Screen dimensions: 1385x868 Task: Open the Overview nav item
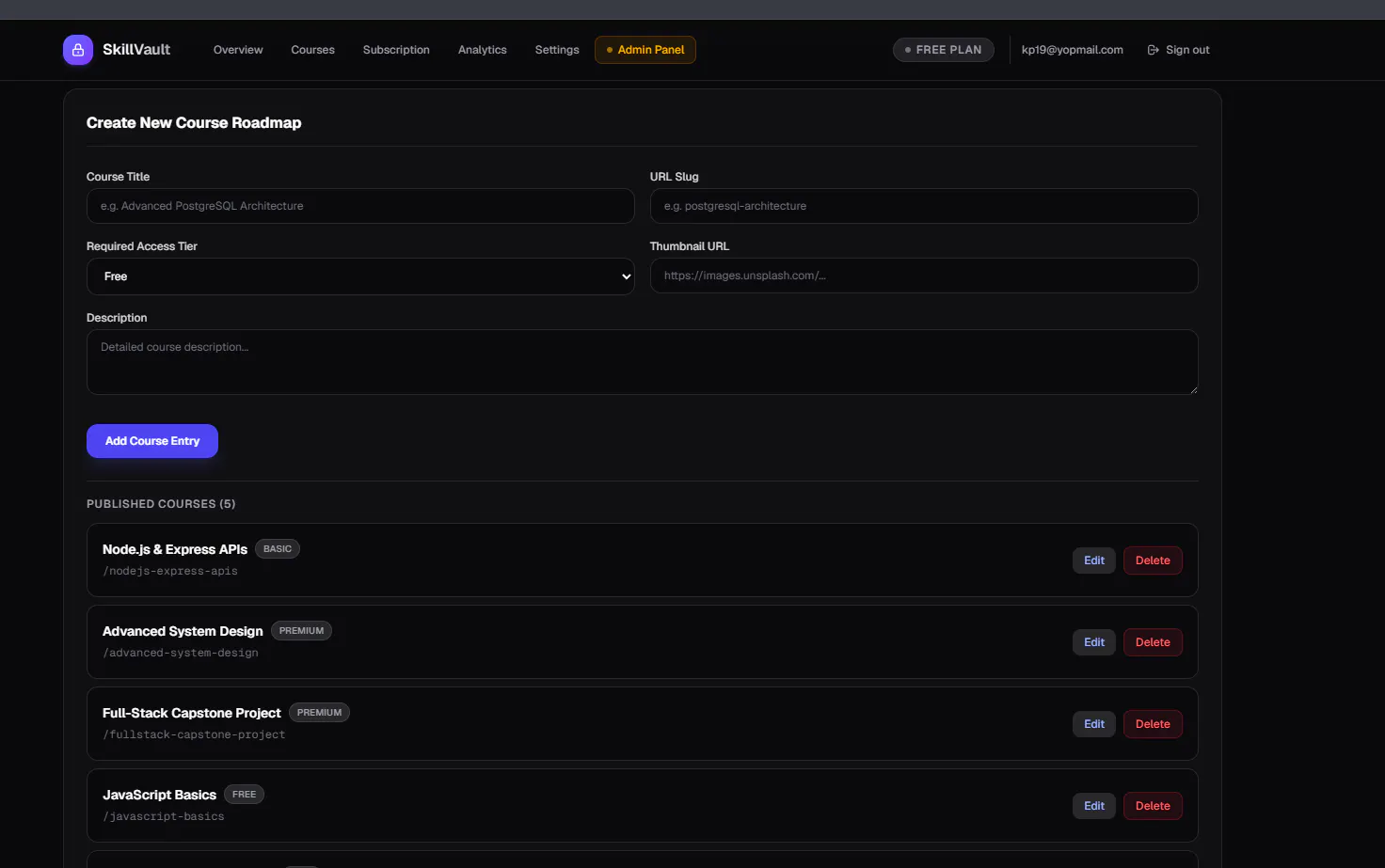tap(238, 50)
